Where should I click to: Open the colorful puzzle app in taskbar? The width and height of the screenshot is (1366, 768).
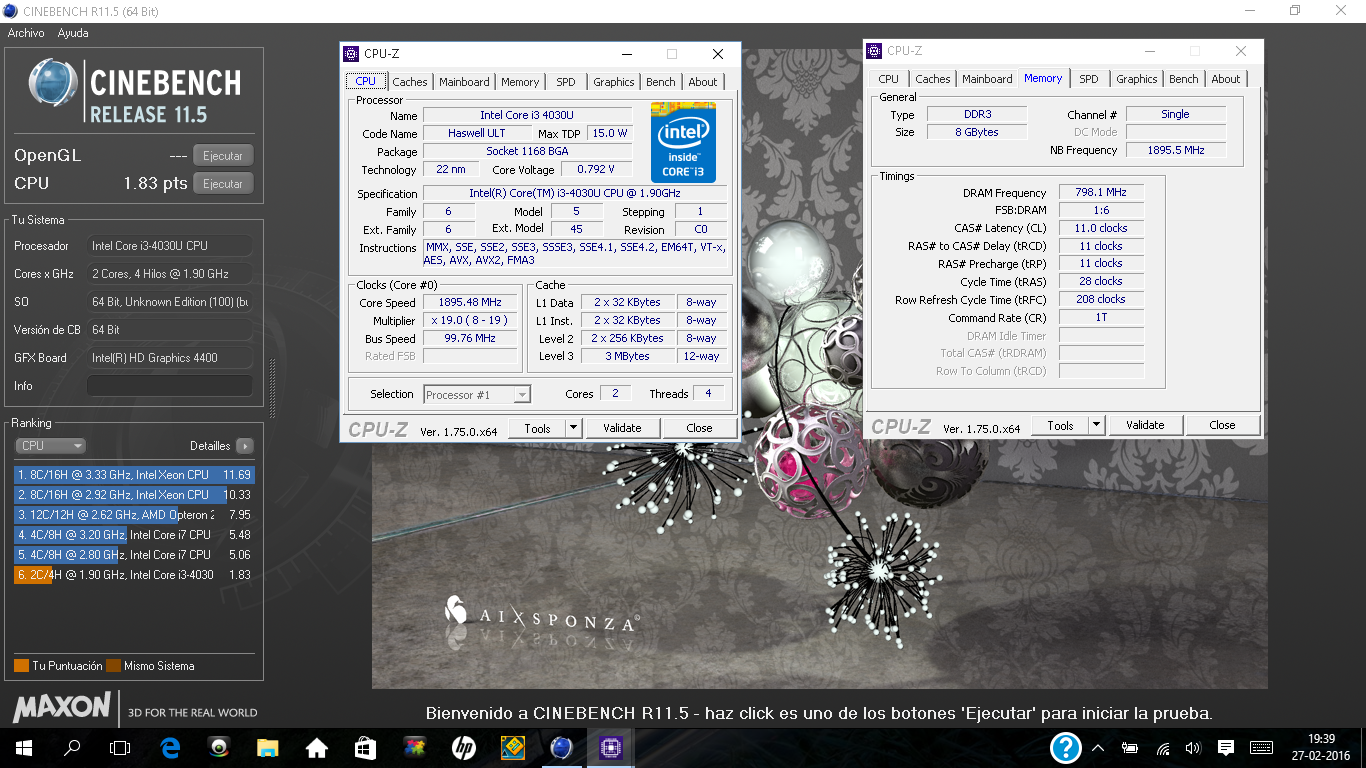[x=414, y=747]
